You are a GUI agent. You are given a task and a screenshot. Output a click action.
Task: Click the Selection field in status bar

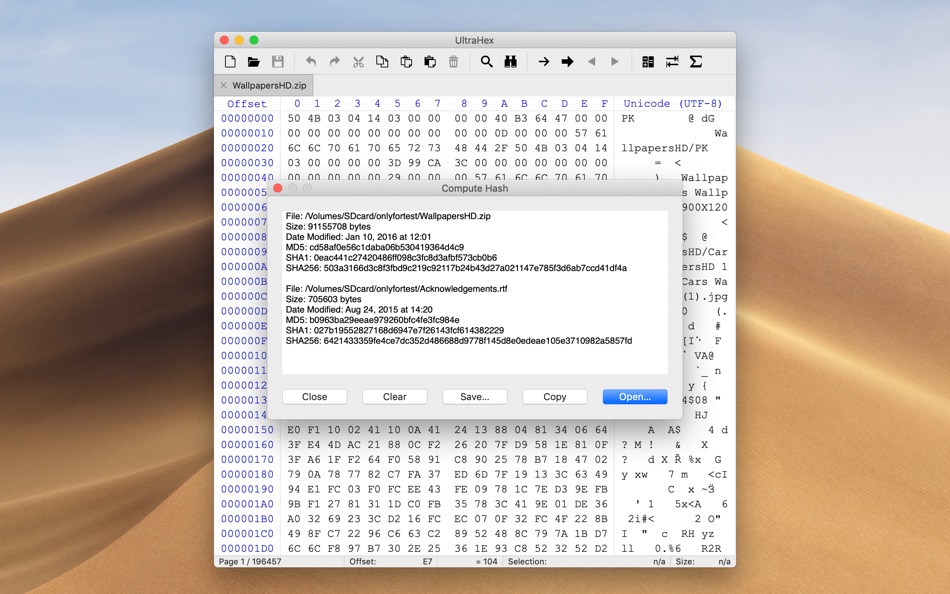point(586,562)
